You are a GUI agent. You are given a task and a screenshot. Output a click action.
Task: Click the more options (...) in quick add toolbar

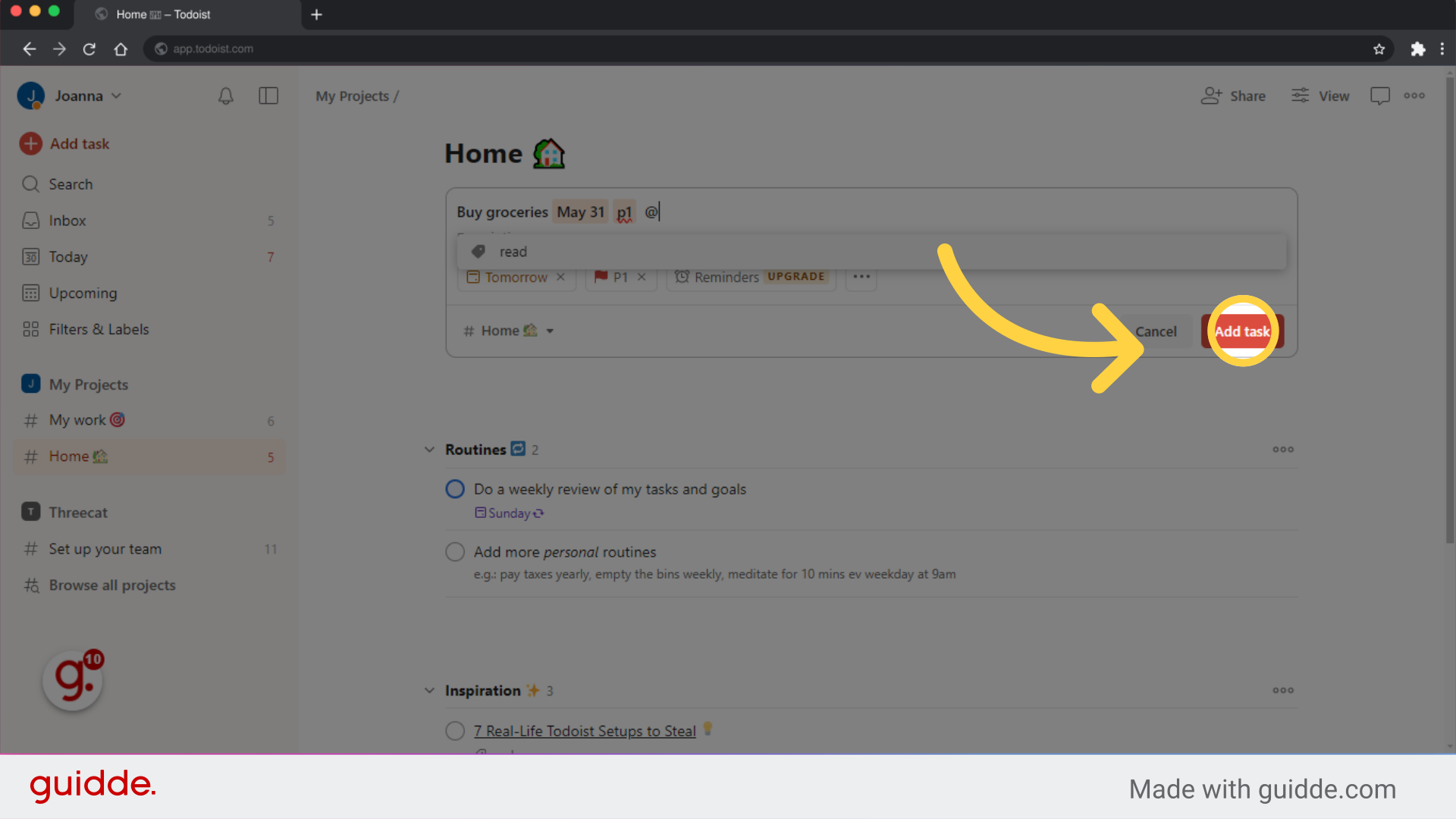click(861, 277)
